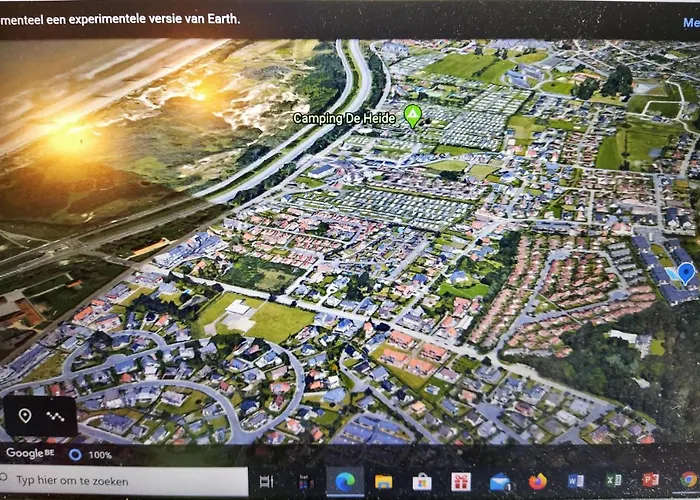Image resolution: width=700 pixels, height=500 pixels.
Task: Launch Microsoft Store from taskbar
Action: (x=422, y=482)
